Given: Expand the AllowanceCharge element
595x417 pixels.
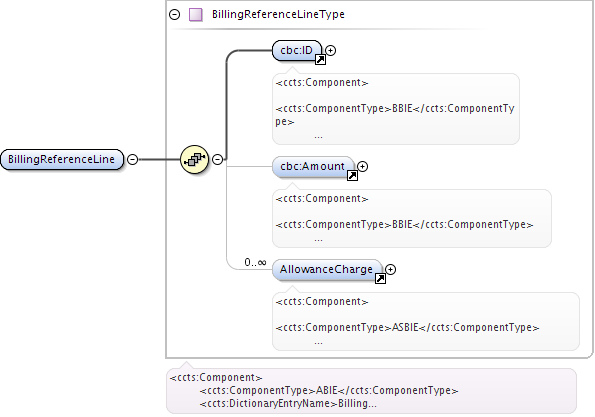Looking at the screenshot, I should click(x=390, y=269).
